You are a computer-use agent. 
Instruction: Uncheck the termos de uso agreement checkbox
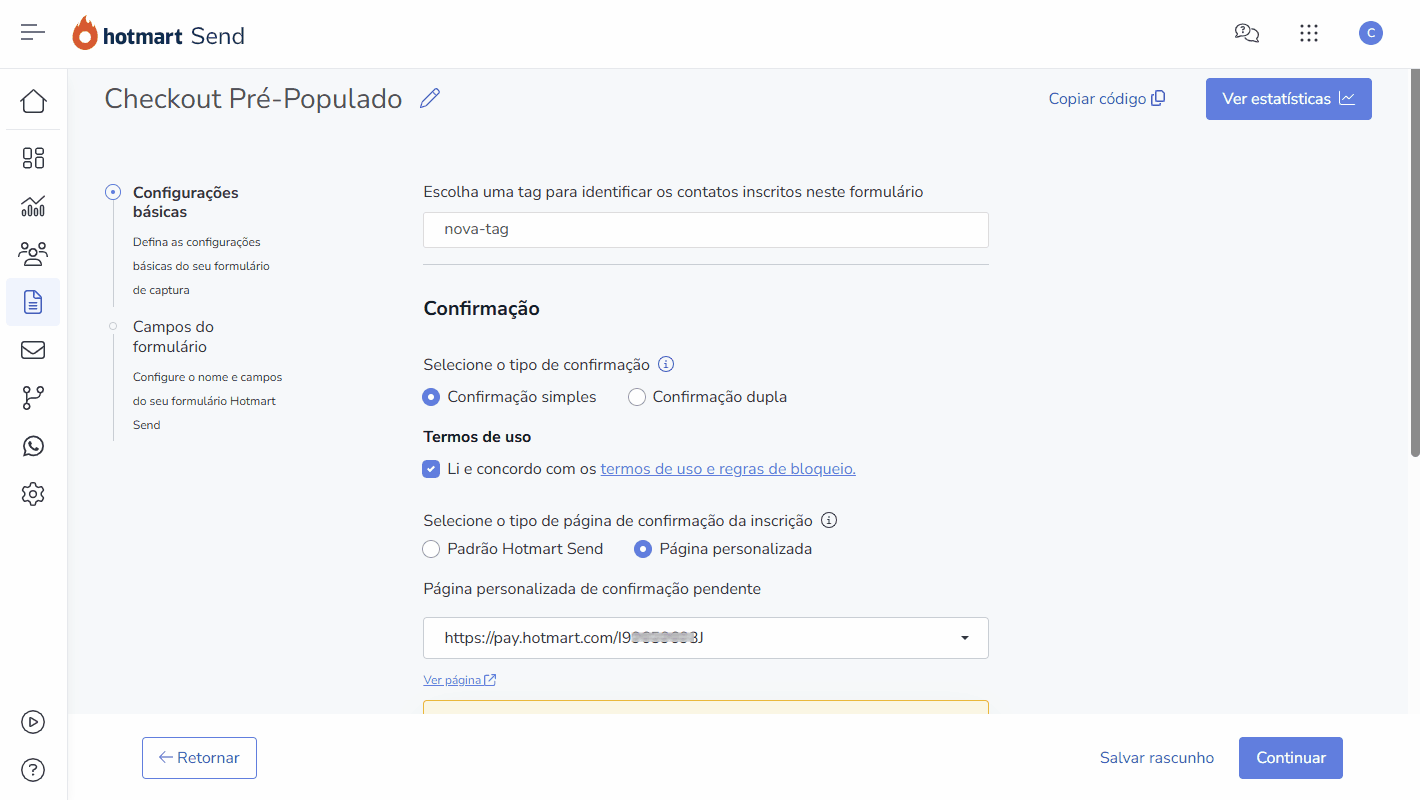coord(430,468)
